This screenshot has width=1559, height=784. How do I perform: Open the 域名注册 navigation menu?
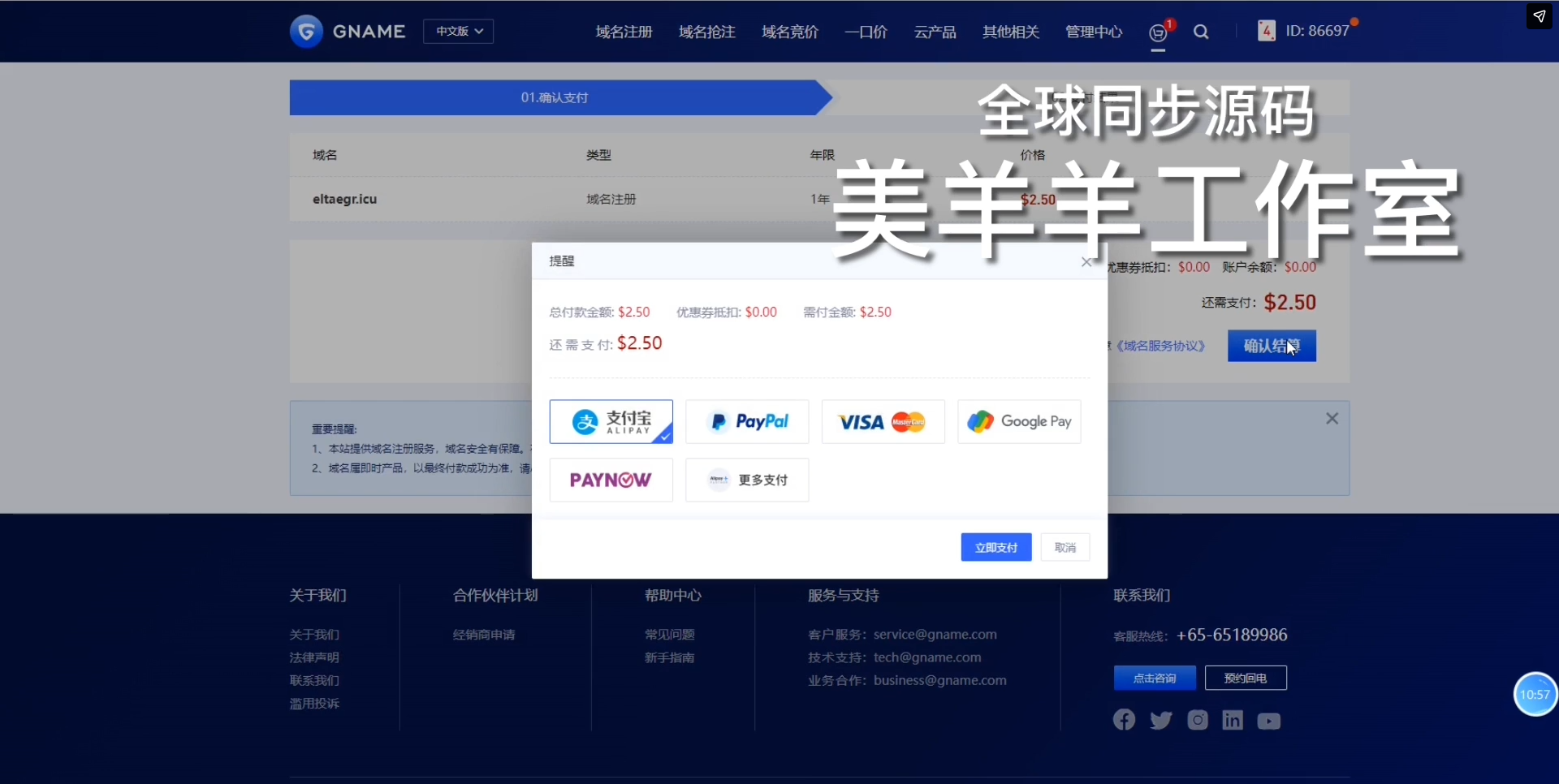(624, 32)
